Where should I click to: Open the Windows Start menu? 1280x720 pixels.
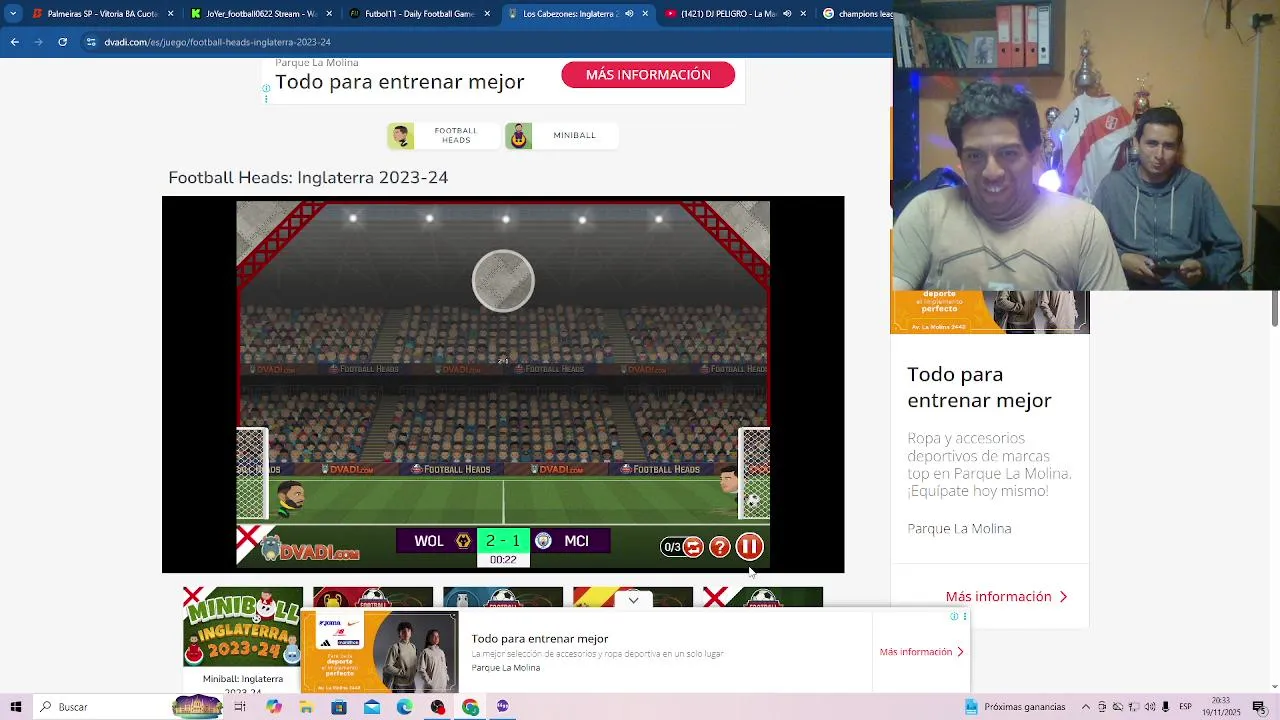tap(15, 707)
